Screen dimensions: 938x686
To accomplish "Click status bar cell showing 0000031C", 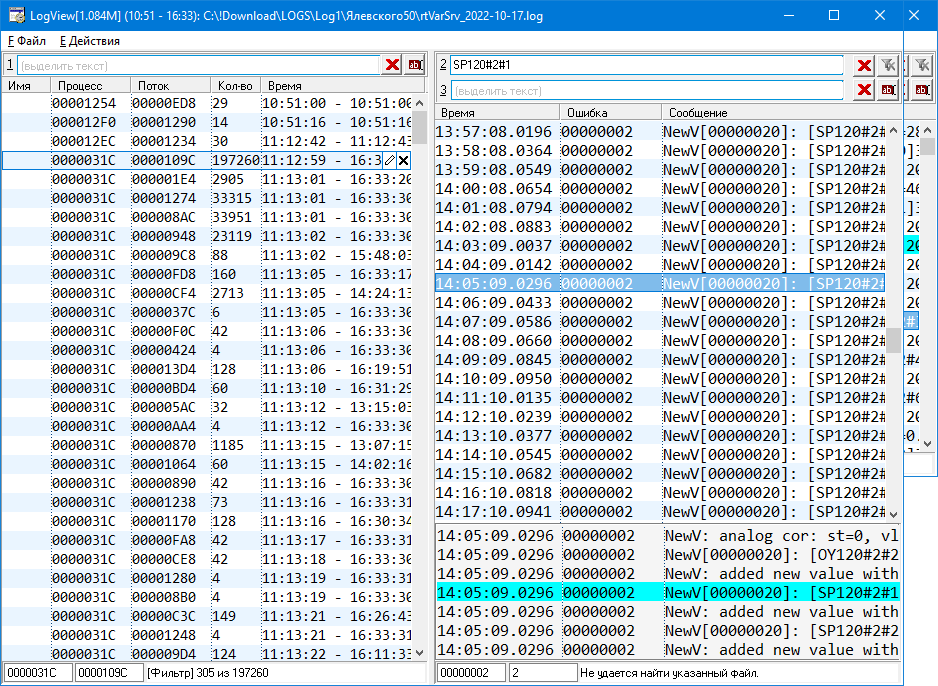I will click(x=38, y=673).
